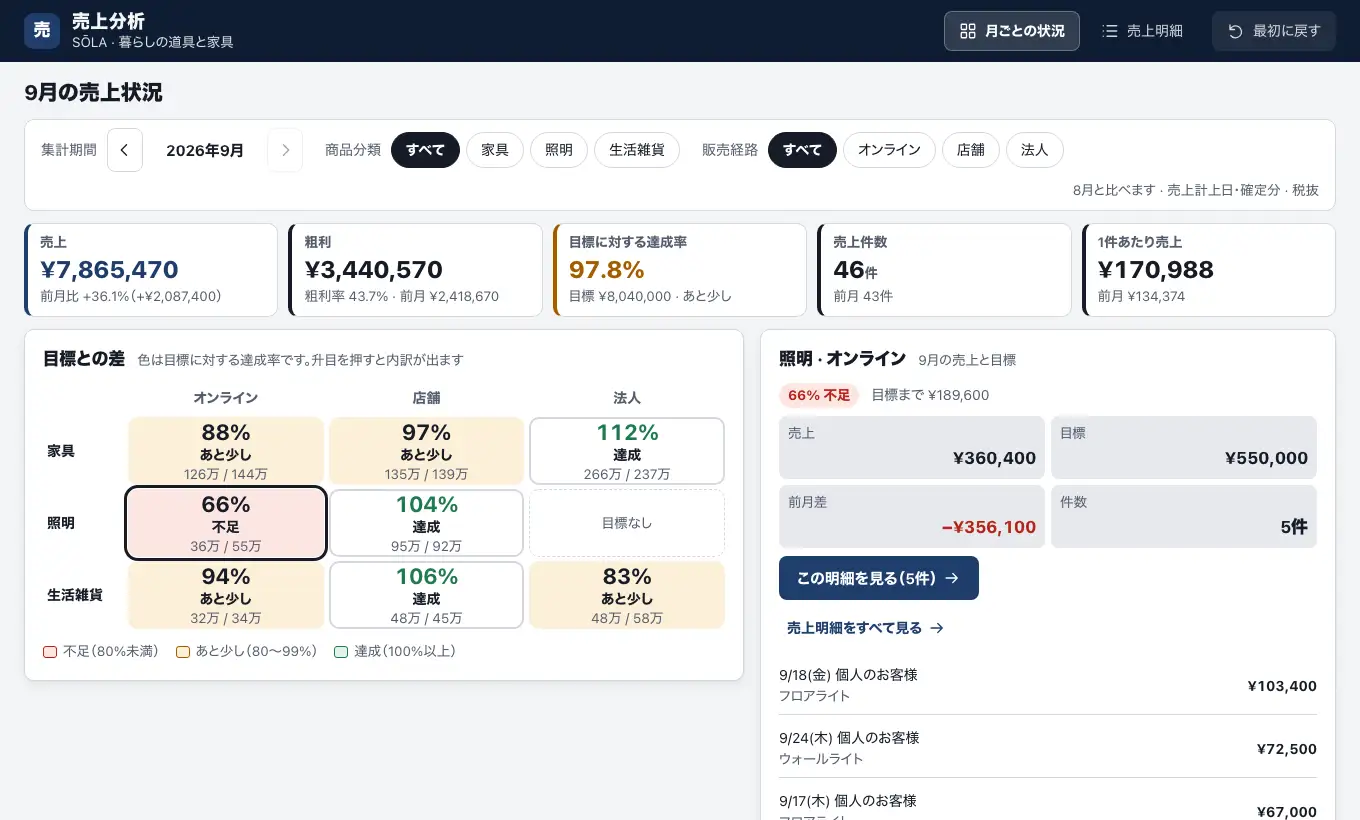Screen dimensions: 1360x820
Task: Select the 生活雑貨 店舗 106% cell
Action: pyautogui.click(x=426, y=595)
